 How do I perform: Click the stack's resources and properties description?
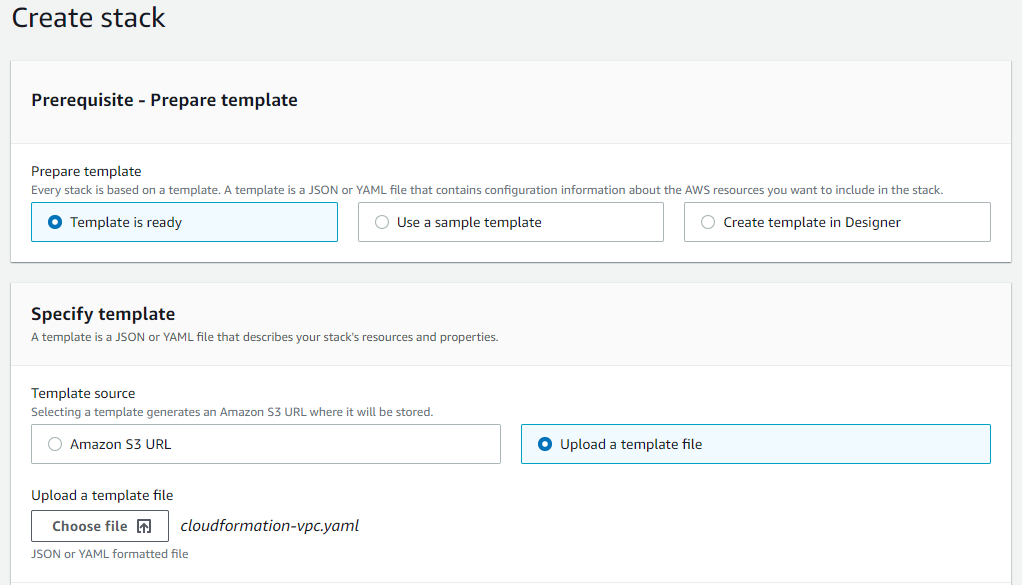tap(265, 337)
